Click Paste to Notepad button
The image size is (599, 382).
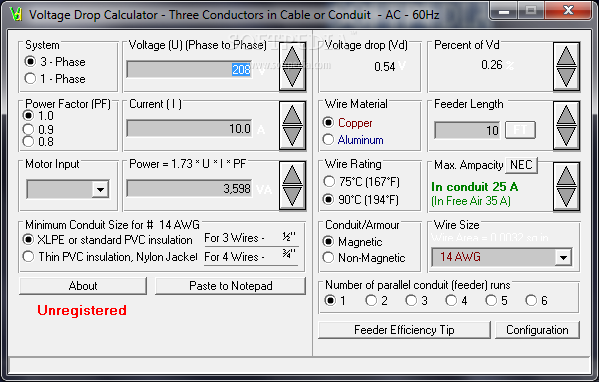230,286
